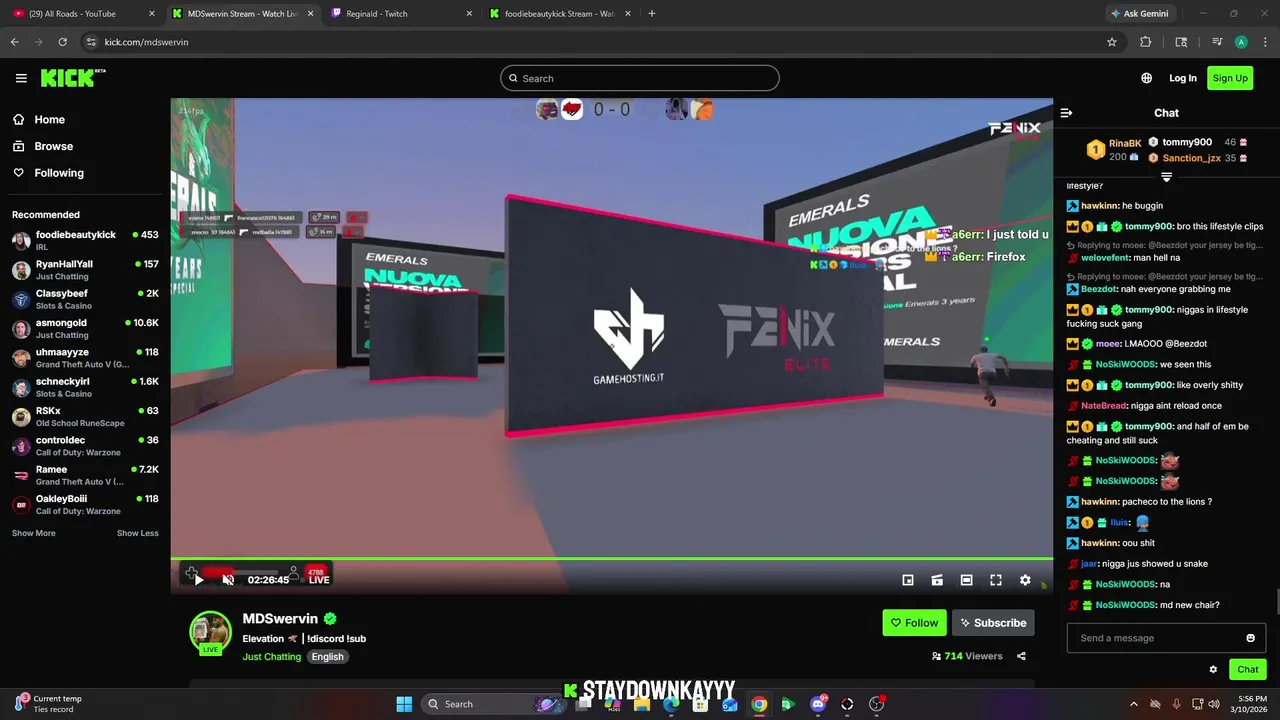Show hidden system tray icons
The height and width of the screenshot is (720, 1280).
point(1133,704)
